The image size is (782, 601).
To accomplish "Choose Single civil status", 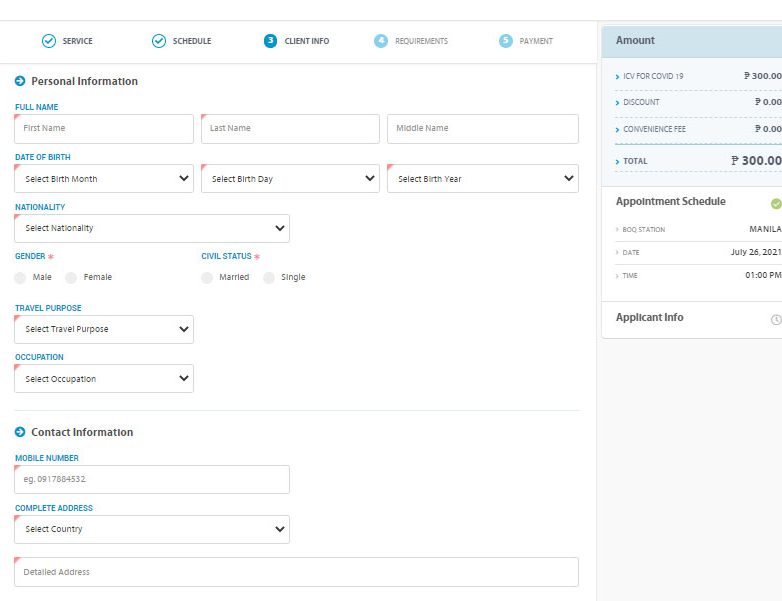I will [x=269, y=277].
